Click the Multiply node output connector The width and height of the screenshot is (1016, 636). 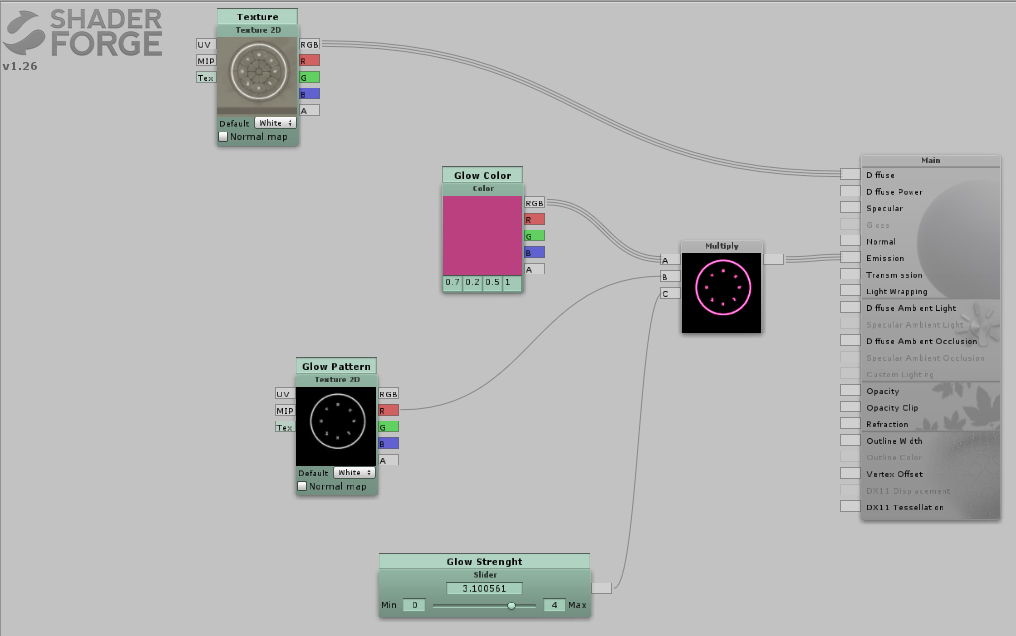click(x=774, y=259)
